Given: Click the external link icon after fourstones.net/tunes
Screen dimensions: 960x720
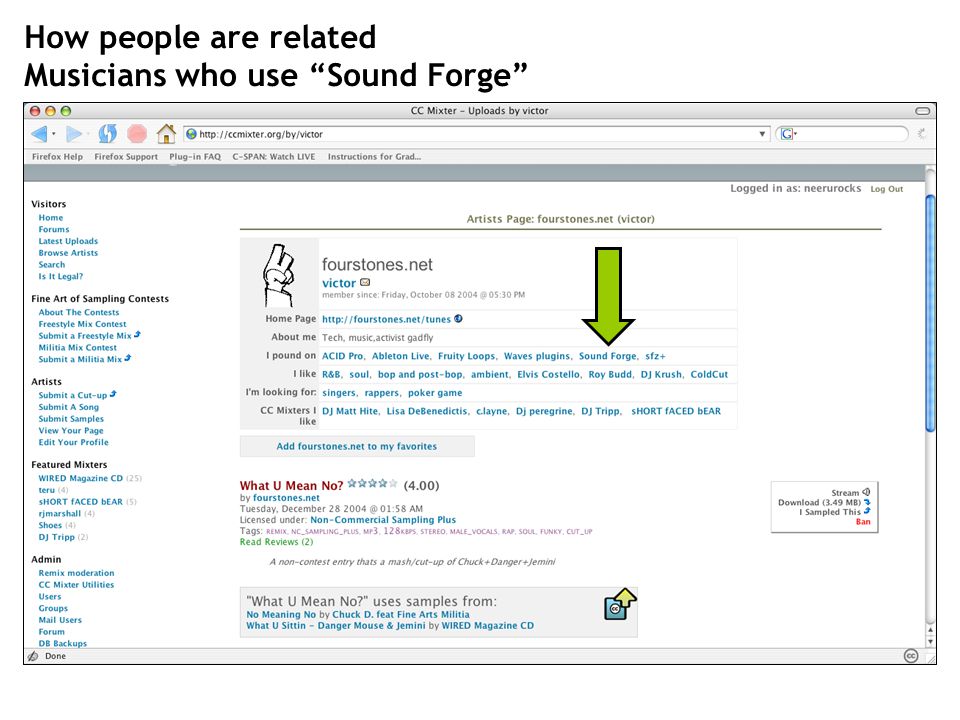Looking at the screenshot, I should point(459,318).
